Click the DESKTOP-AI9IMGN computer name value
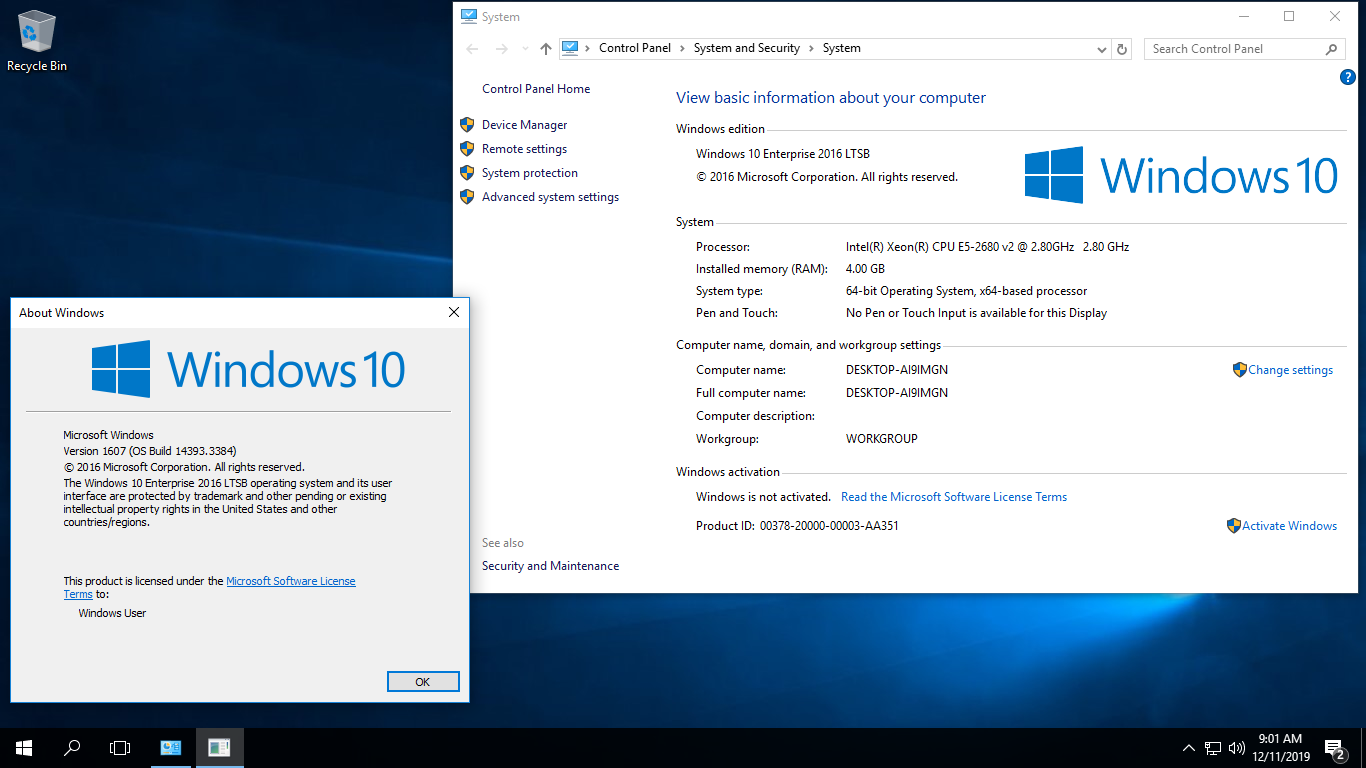 [x=897, y=370]
